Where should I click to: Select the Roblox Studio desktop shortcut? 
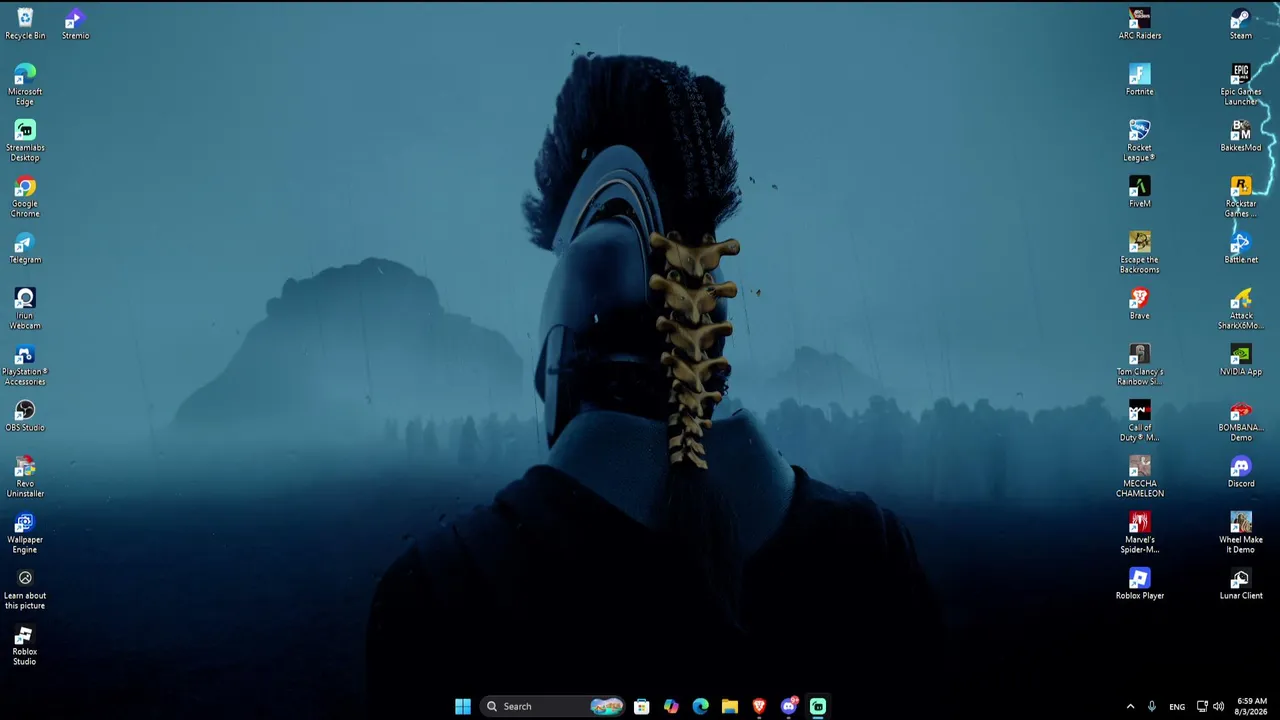[25, 645]
